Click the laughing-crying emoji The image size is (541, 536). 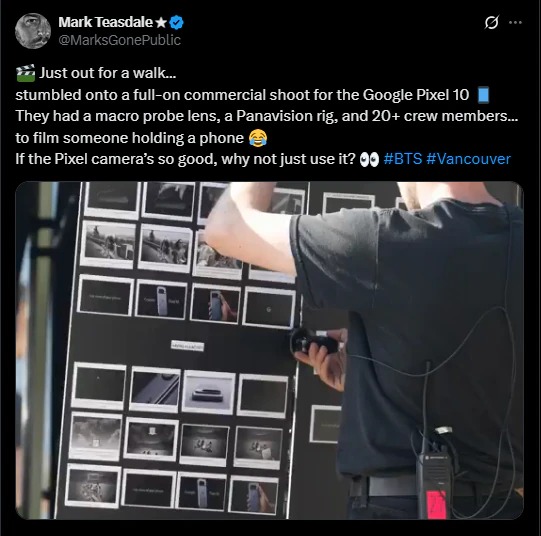258,138
